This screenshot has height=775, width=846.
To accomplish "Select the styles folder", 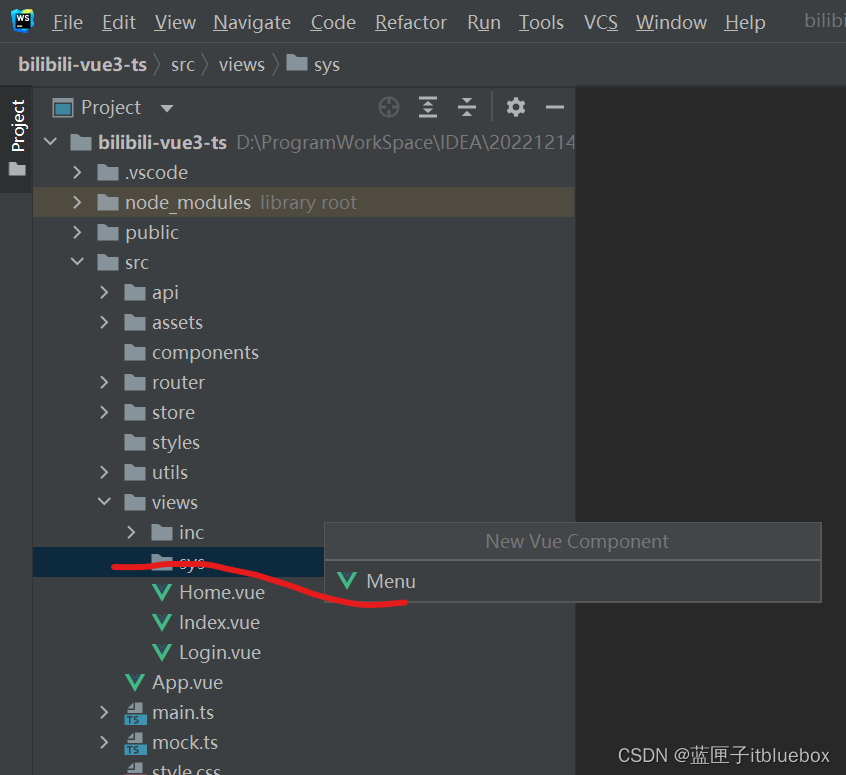I will pos(176,443).
